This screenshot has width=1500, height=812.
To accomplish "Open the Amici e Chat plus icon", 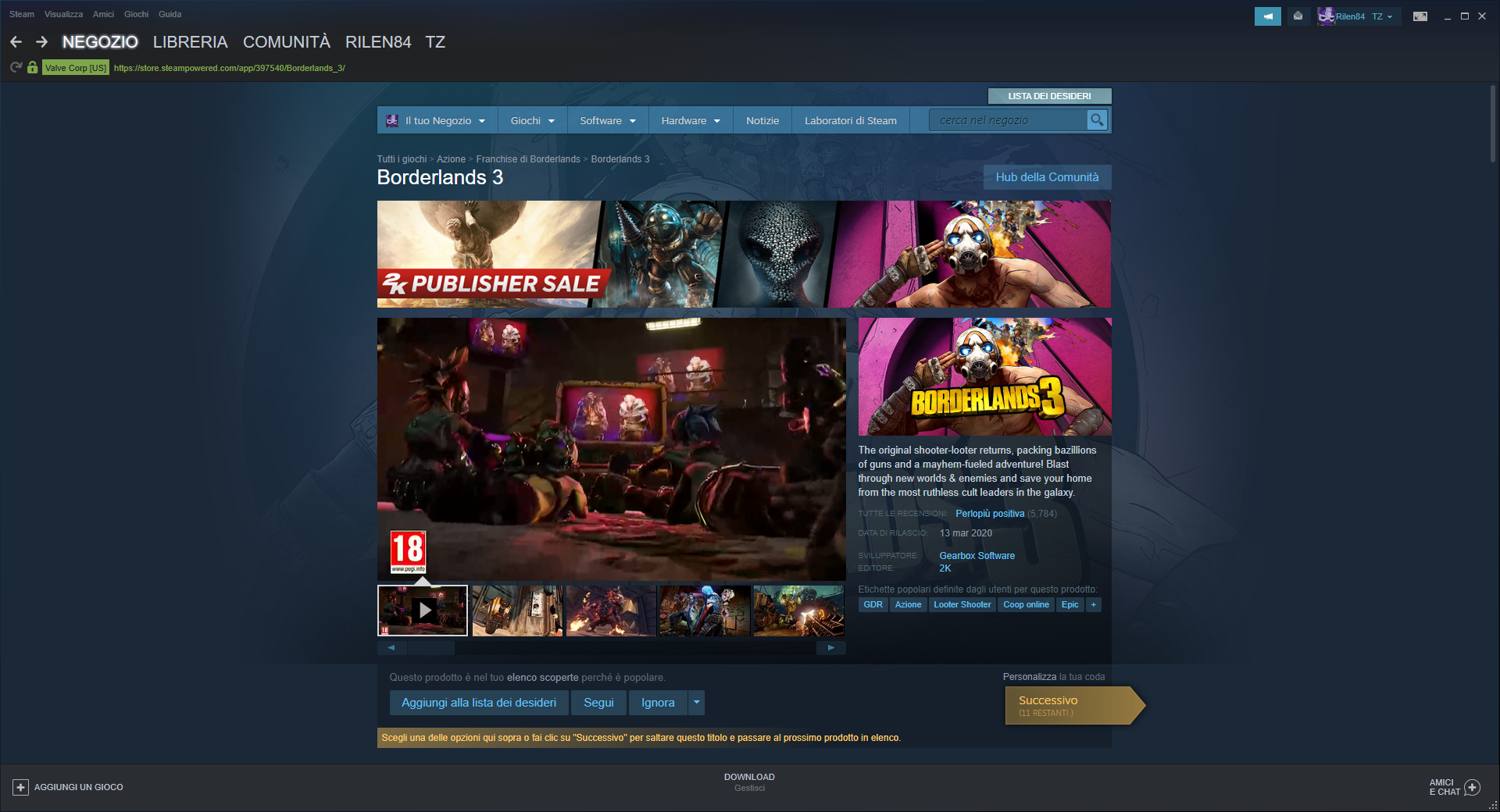I will (1472, 787).
